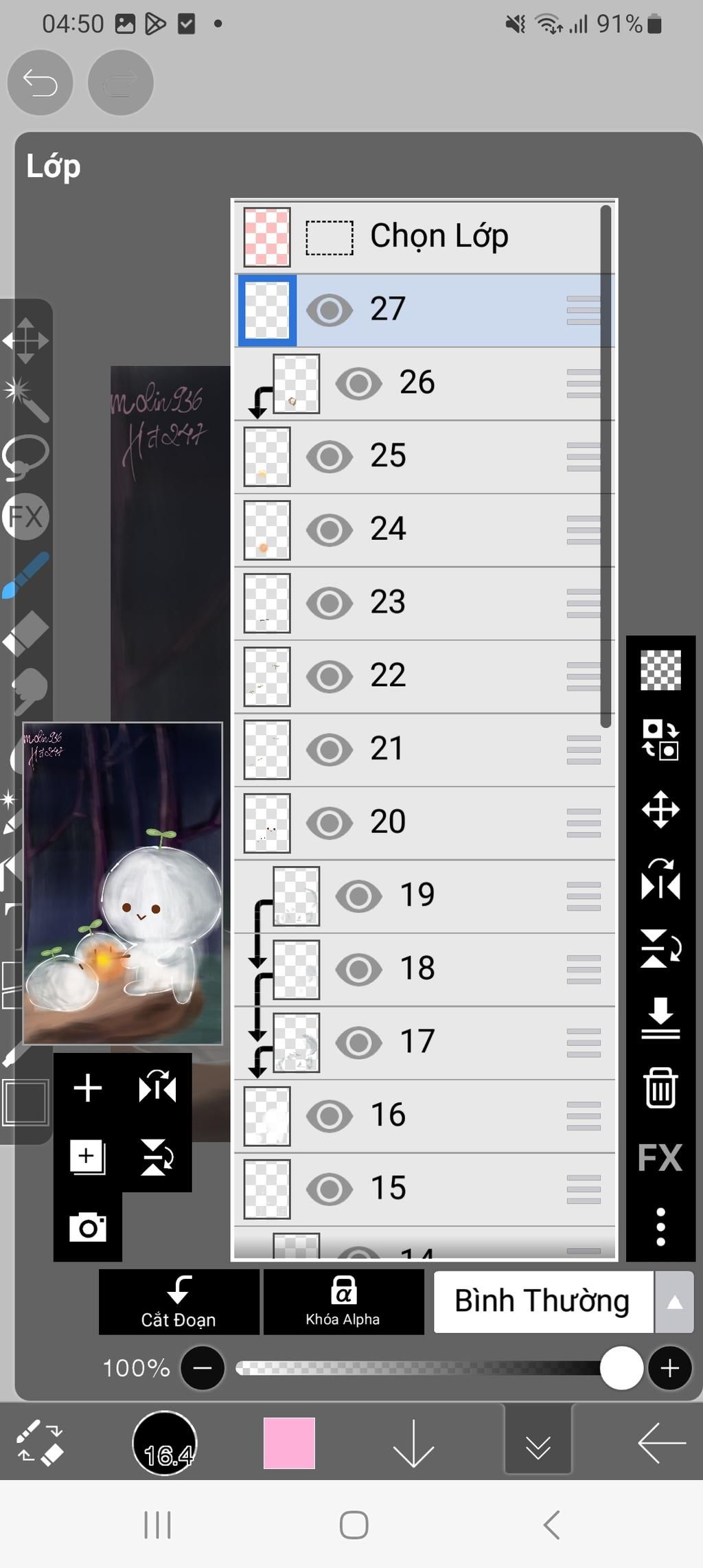Hide layer 19 with the eye

(358, 896)
